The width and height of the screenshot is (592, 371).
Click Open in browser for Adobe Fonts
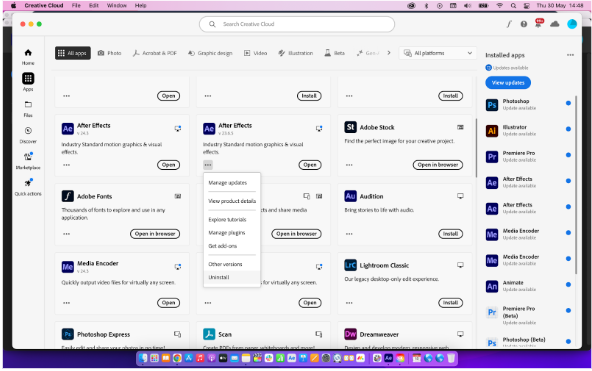(x=155, y=234)
